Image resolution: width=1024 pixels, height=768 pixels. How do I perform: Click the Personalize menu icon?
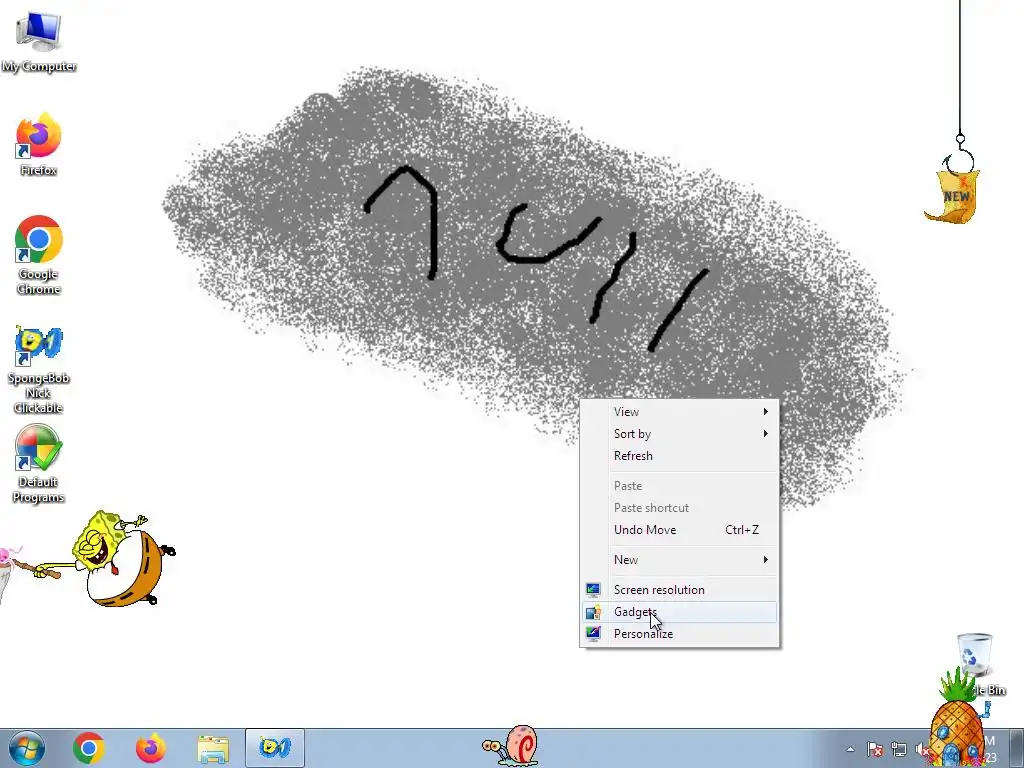tap(593, 633)
